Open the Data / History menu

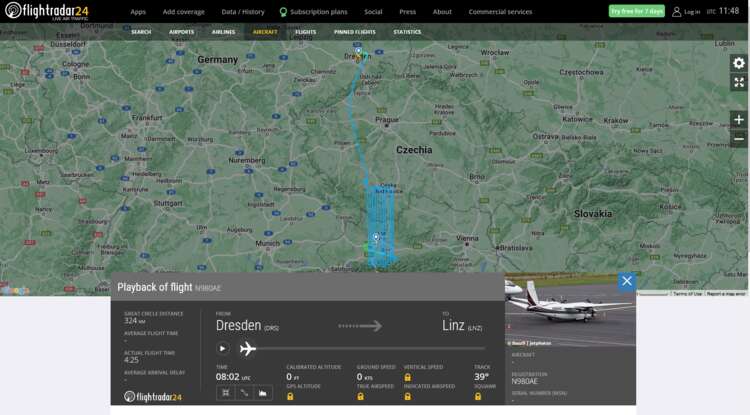243,12
